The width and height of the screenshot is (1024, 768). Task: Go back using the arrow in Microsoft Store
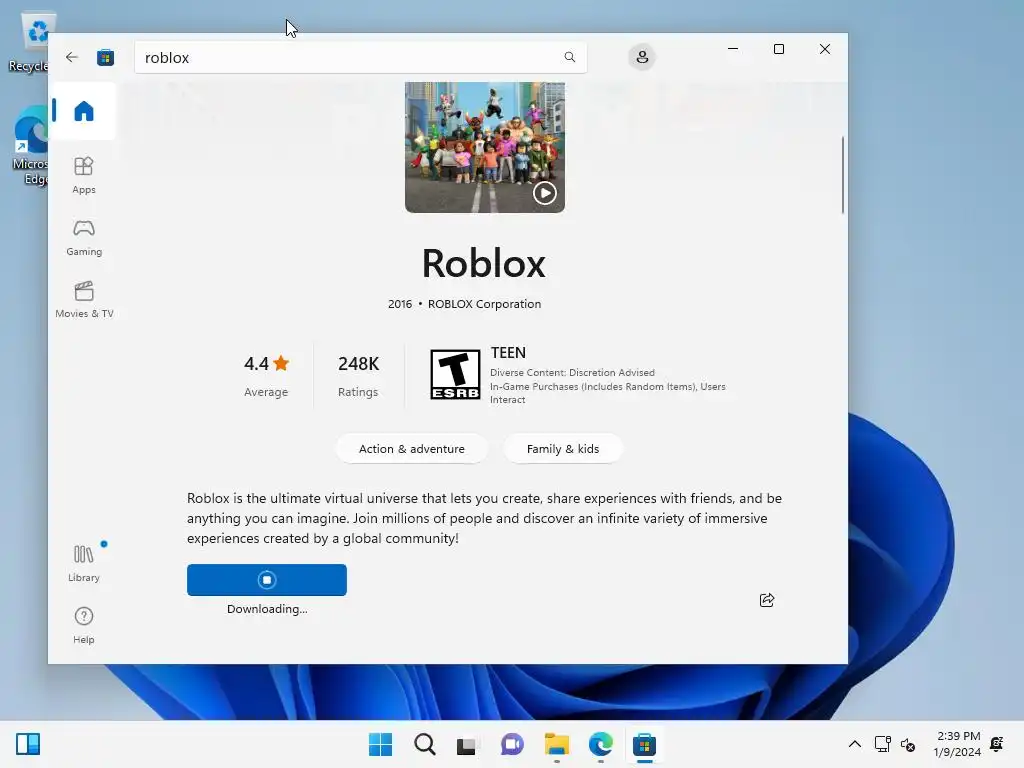(72, 57)
